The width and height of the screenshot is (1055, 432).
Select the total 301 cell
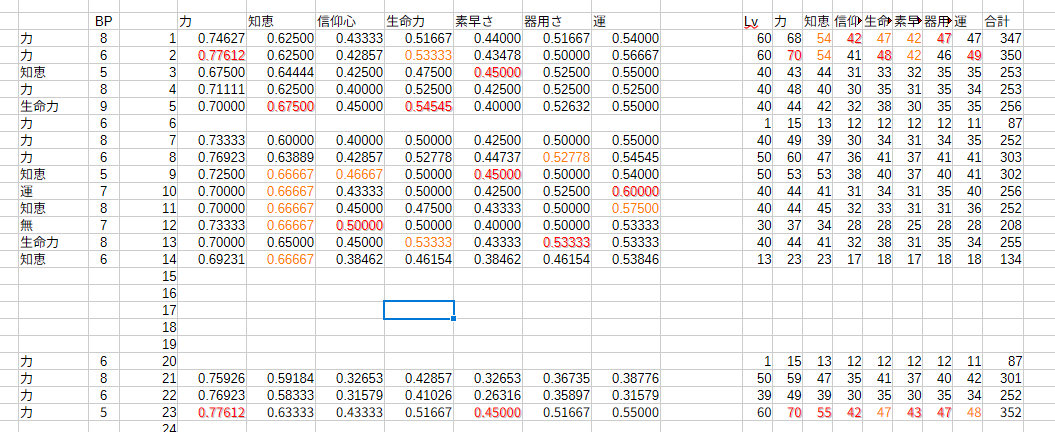coord(1003,378)
